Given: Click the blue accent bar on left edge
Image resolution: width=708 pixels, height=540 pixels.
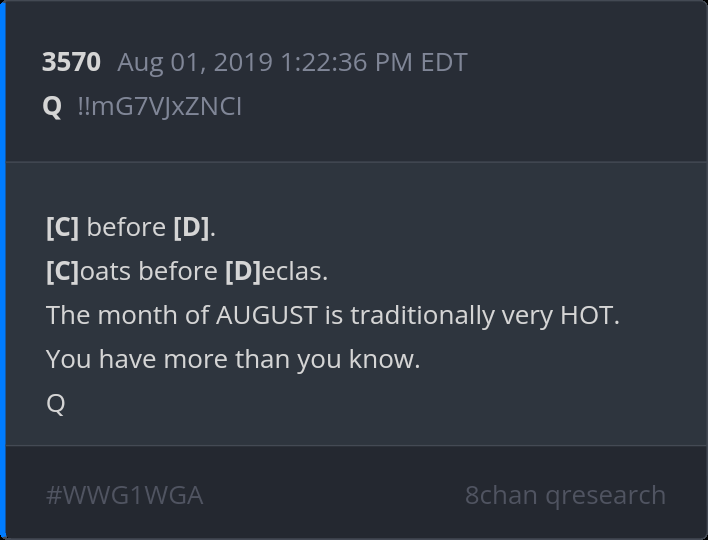Looking at the screenshot, I should pos(3,270).
